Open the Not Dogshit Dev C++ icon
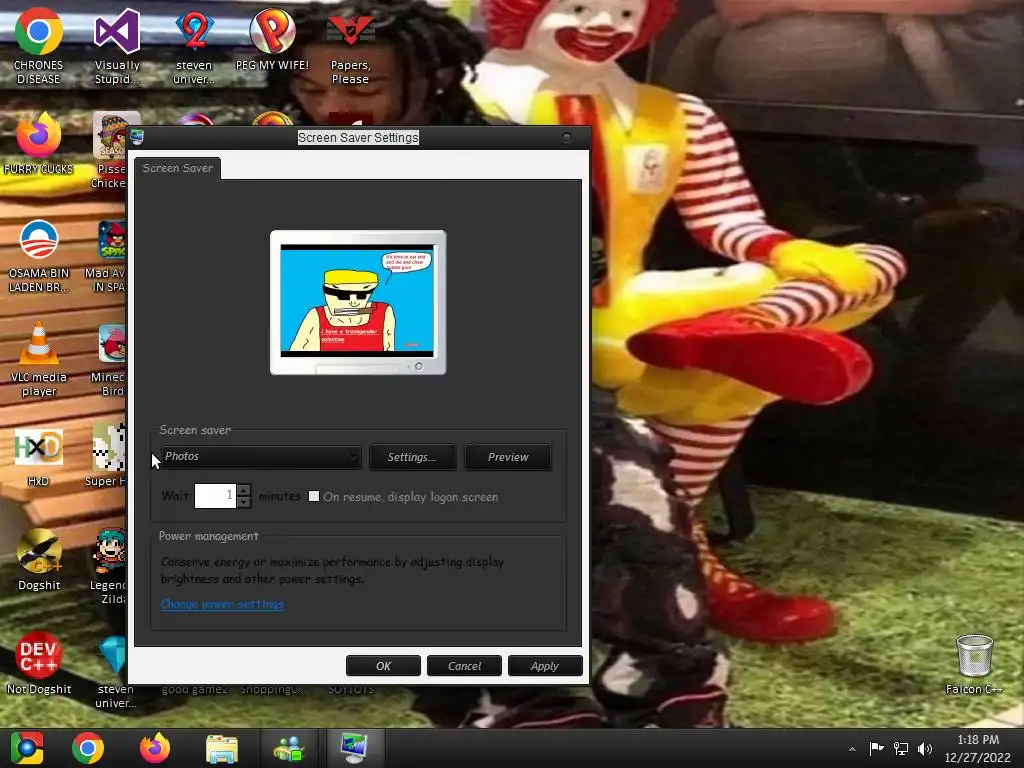Image resolution: width=1024 pixels, height=768 pixels. [39, 664]
